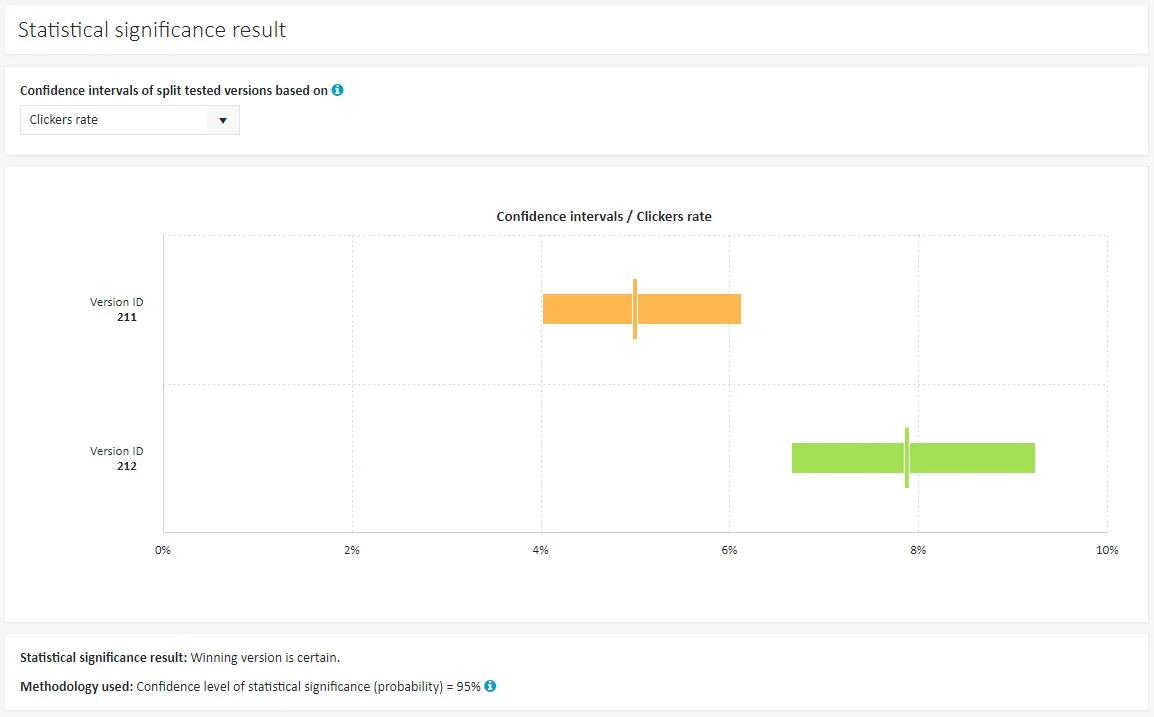This screenshot has height=717, width=1154.
Task: Click the info icon beside the split tested versions label
Action: (x=338, y=90)
